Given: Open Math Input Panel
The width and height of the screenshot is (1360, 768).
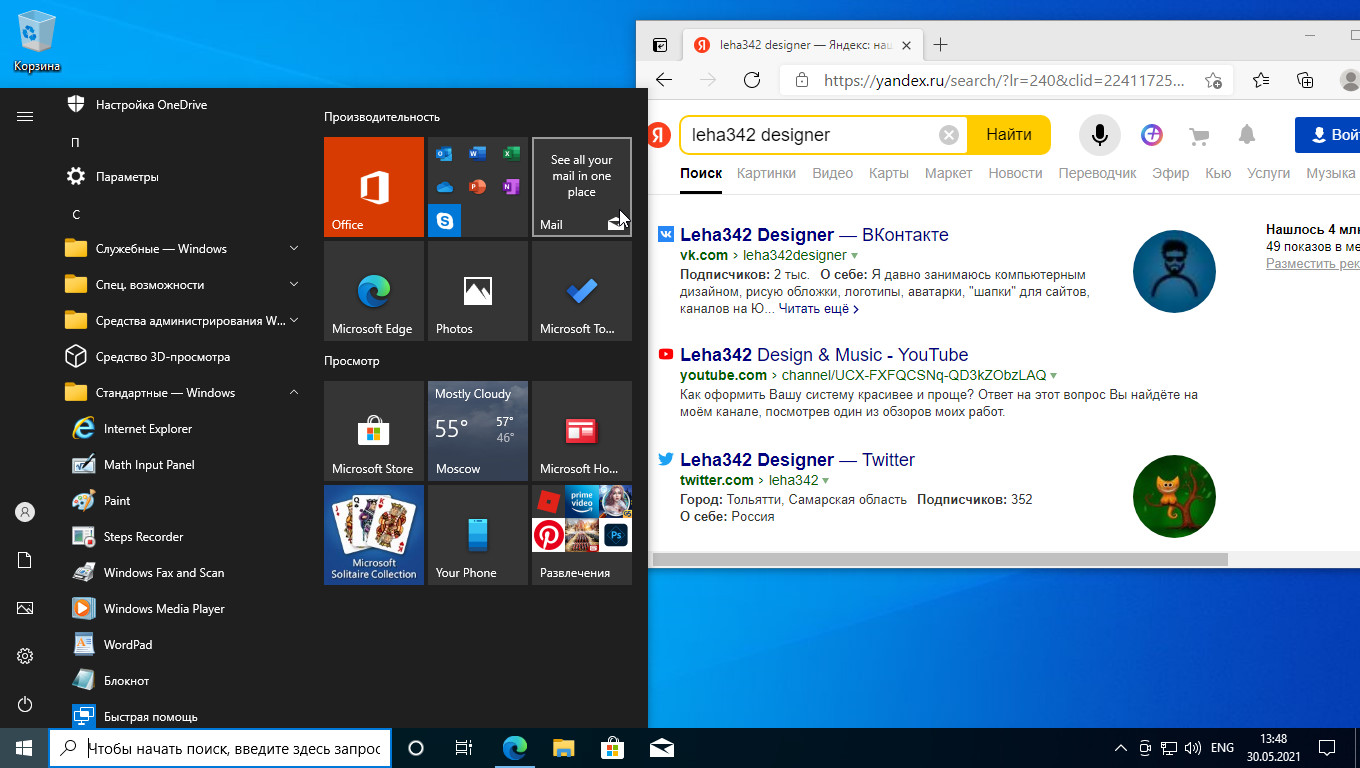Looking at the screenshot, I should [x=184, y=465].
